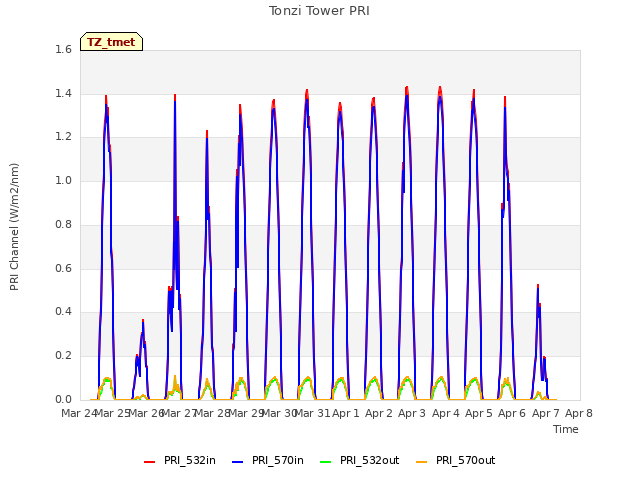Image resolution: width=640 pixels, height=480 pixels.
Task: Click the 1.0 y-axis tick label
Action: point(63,180)
